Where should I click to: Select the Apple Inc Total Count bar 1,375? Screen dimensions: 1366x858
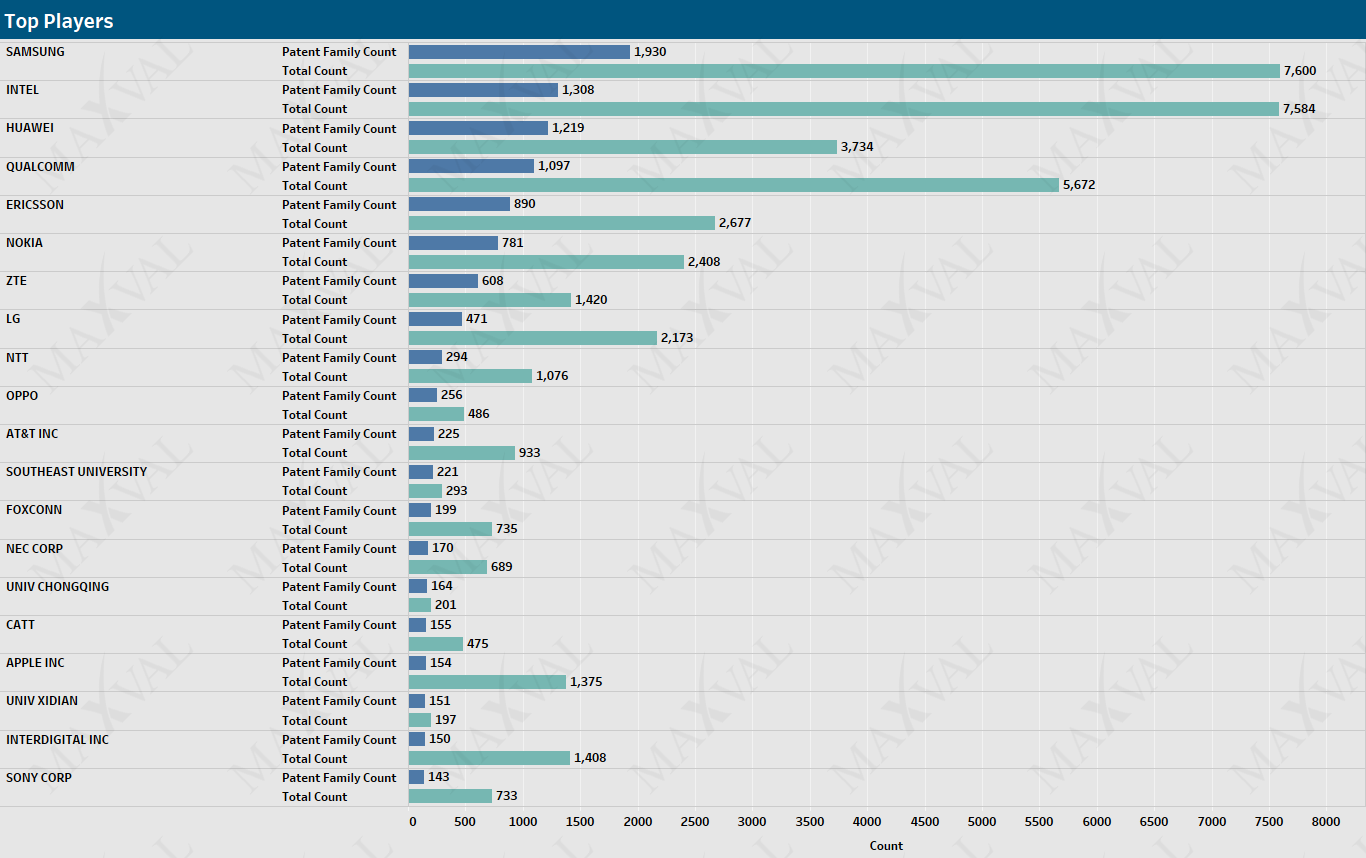coord(487,682)
